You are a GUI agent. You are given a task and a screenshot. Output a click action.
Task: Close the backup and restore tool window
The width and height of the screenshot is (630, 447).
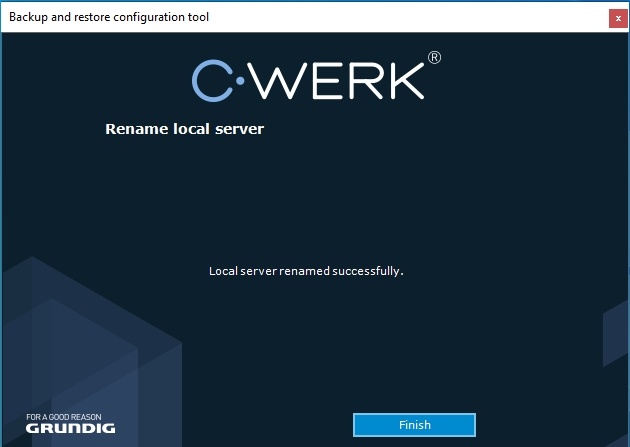tap(618, 17)
